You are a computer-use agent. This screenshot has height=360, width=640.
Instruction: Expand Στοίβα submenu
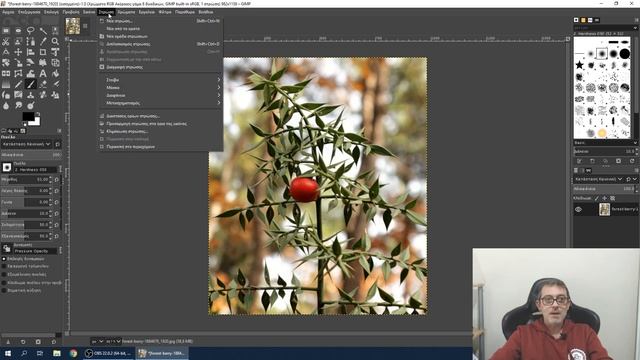[160, 80]
